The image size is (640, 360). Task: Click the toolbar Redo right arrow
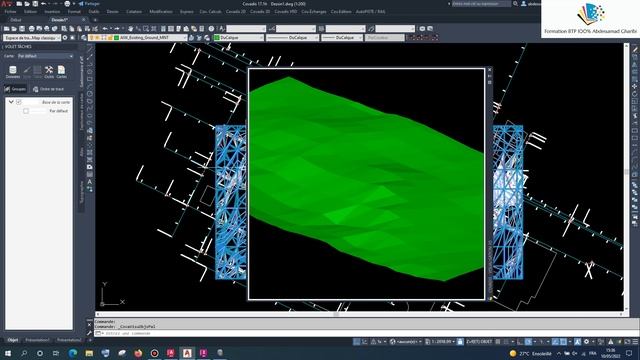pyautogui.click(x=117, y=29)
